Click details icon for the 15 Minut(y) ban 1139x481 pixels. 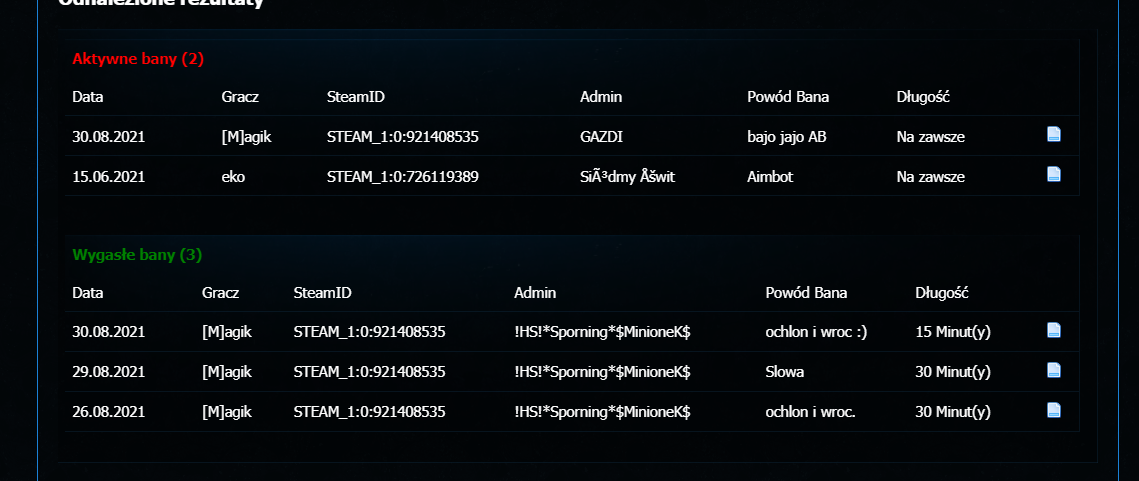[x=1053, y=330]
